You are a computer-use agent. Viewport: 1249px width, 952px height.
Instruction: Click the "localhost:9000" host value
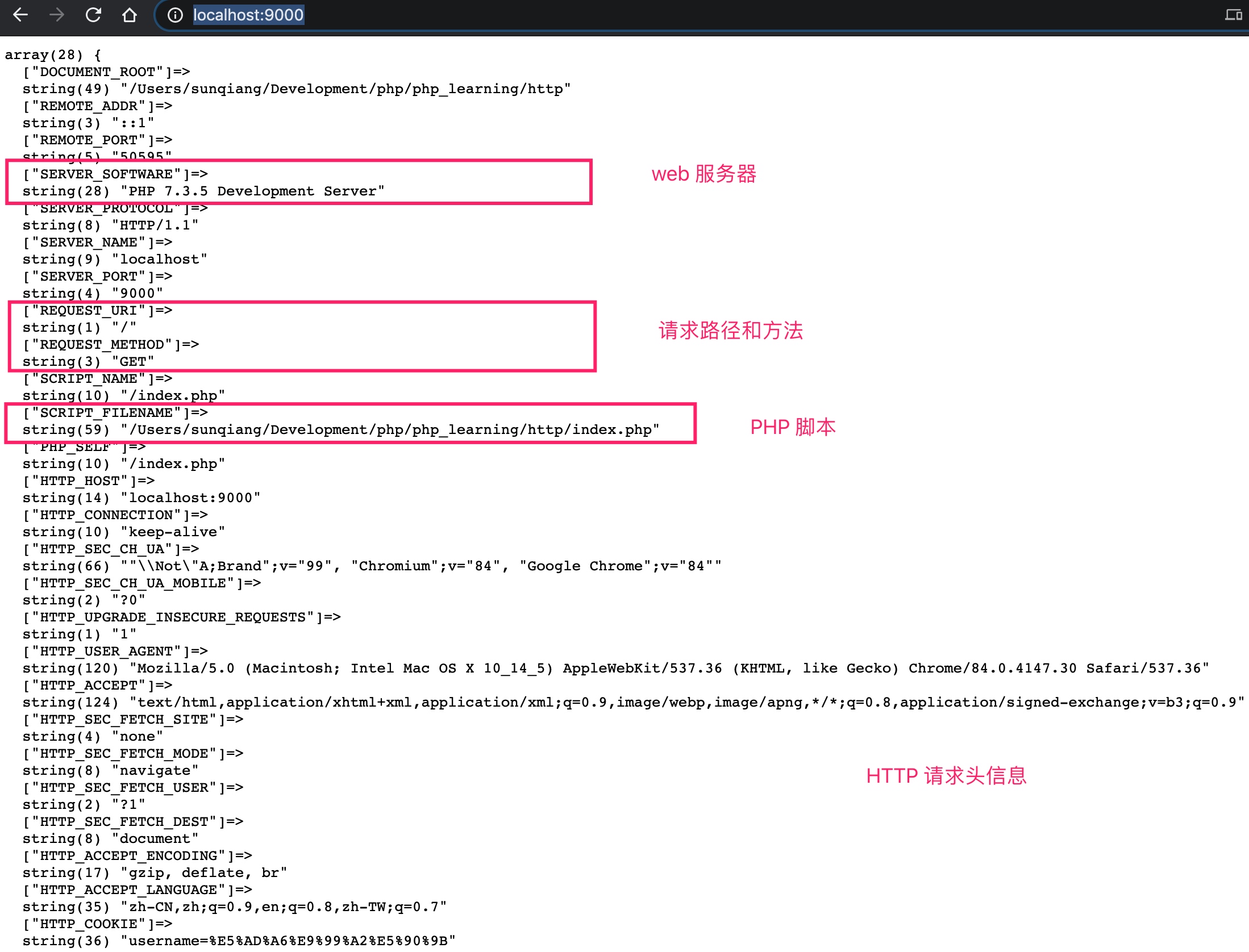tap(191, 498)
